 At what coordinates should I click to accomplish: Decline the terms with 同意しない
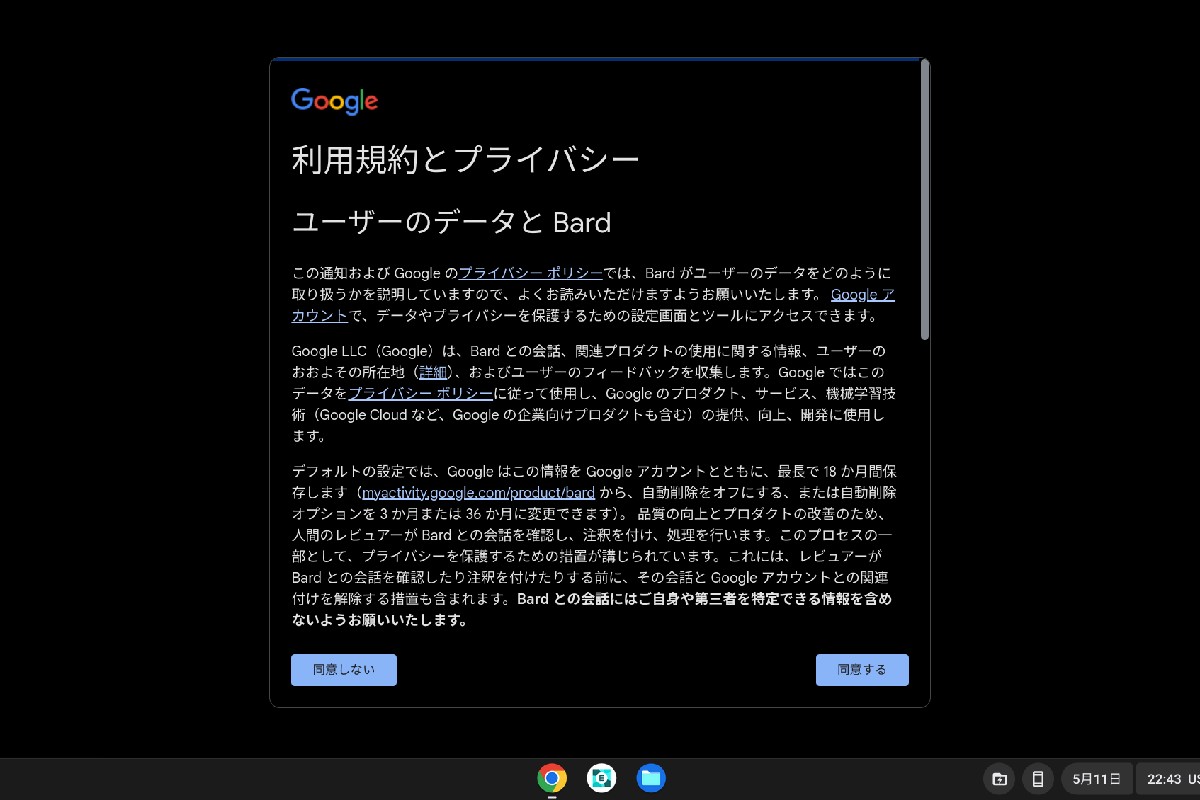tap(343, 670)
